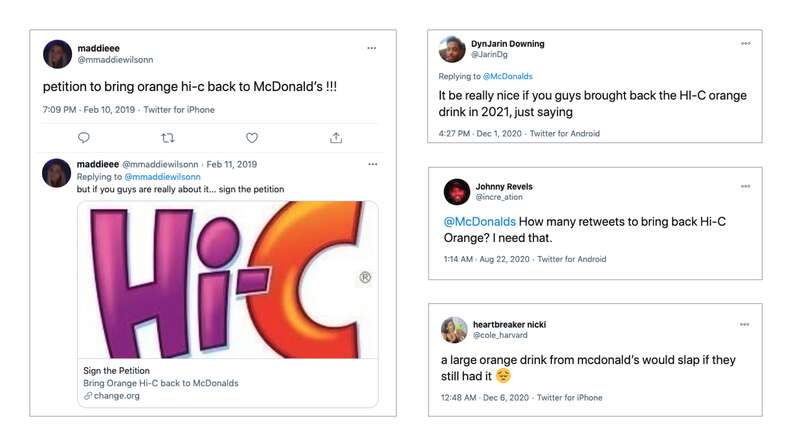Open DynJarin Downing's profile avatar
Image resolution: width=792 pixels, height=446 pixels.
coord(453,49)
